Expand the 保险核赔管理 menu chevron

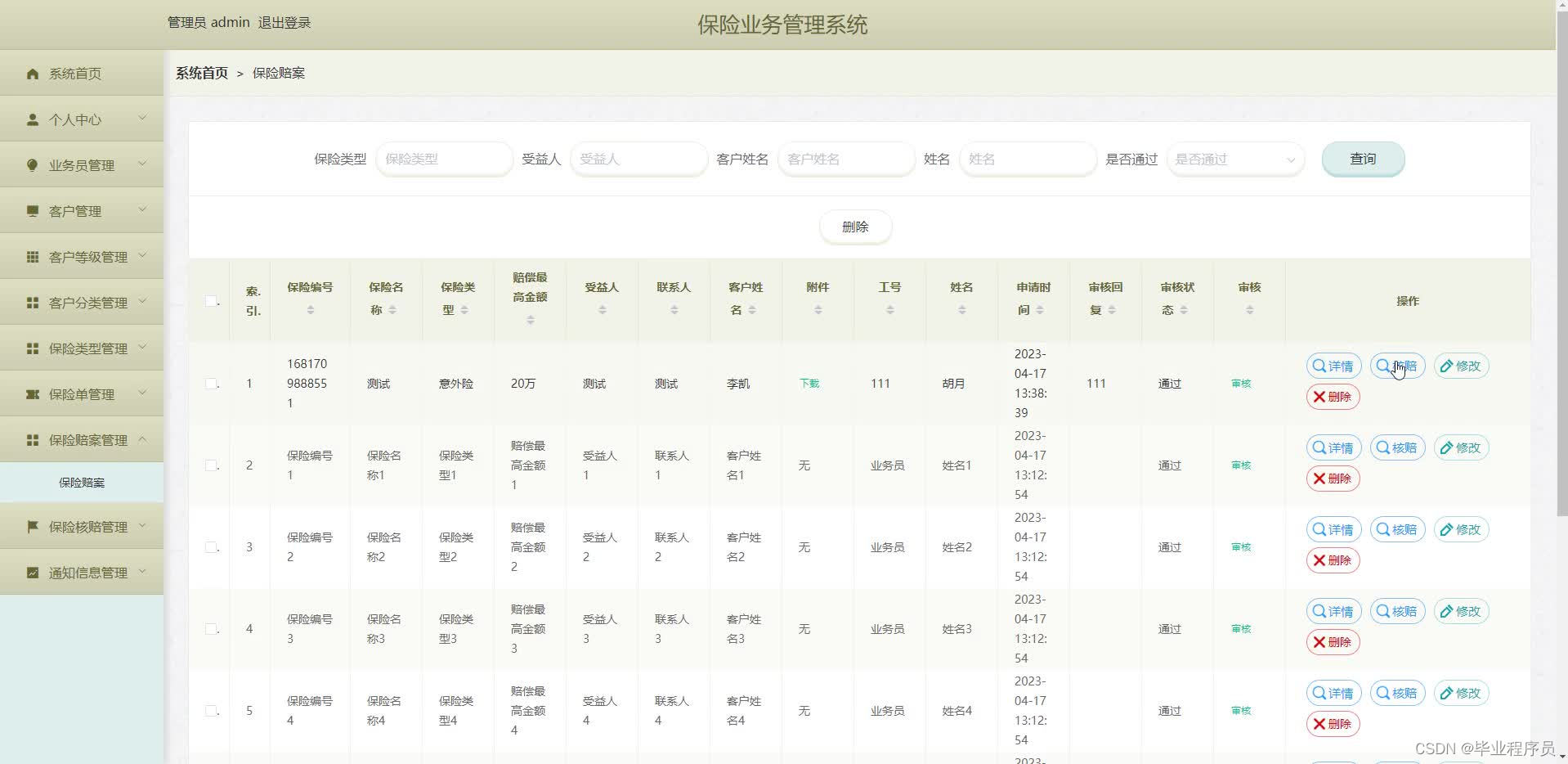pyautogui.click(x=142, y=526)
